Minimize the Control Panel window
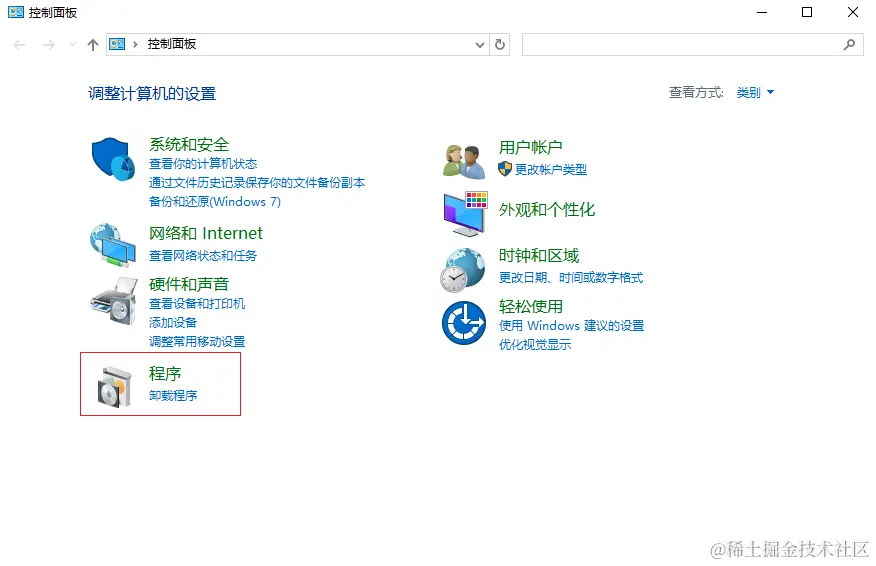Viewport: 876px width, 566px height. (762, 12)
